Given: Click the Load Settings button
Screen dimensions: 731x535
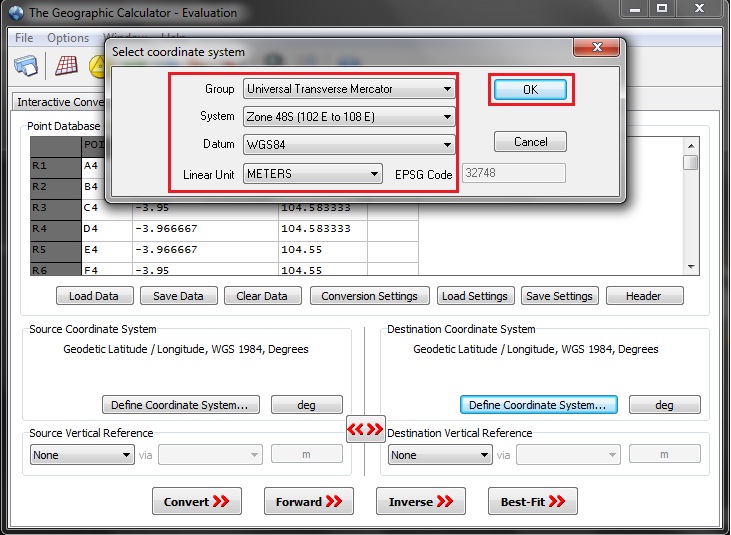Looking at the screenshot, I should click(476, 296).
